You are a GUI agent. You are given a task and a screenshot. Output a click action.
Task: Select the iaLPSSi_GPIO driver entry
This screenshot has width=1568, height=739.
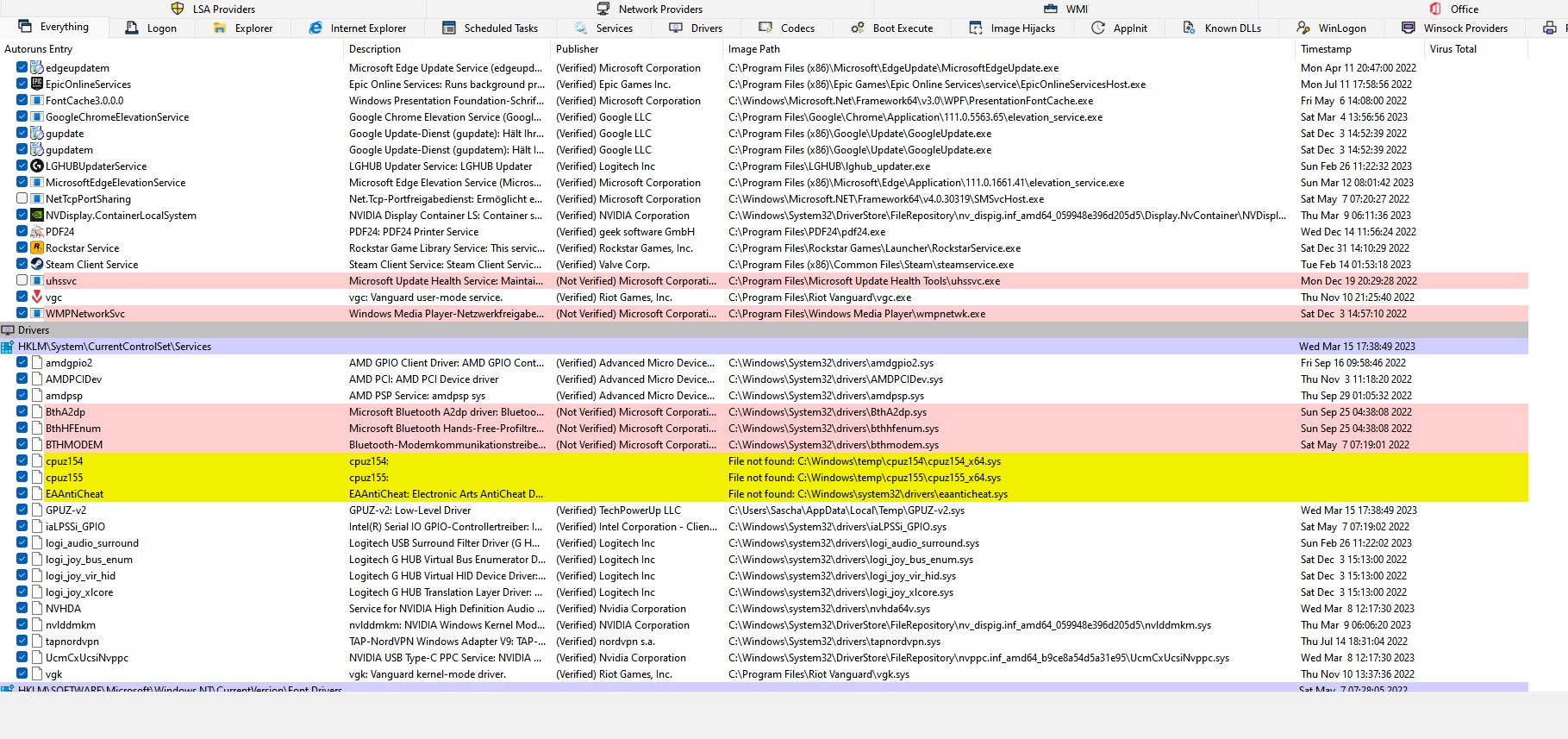764,526
